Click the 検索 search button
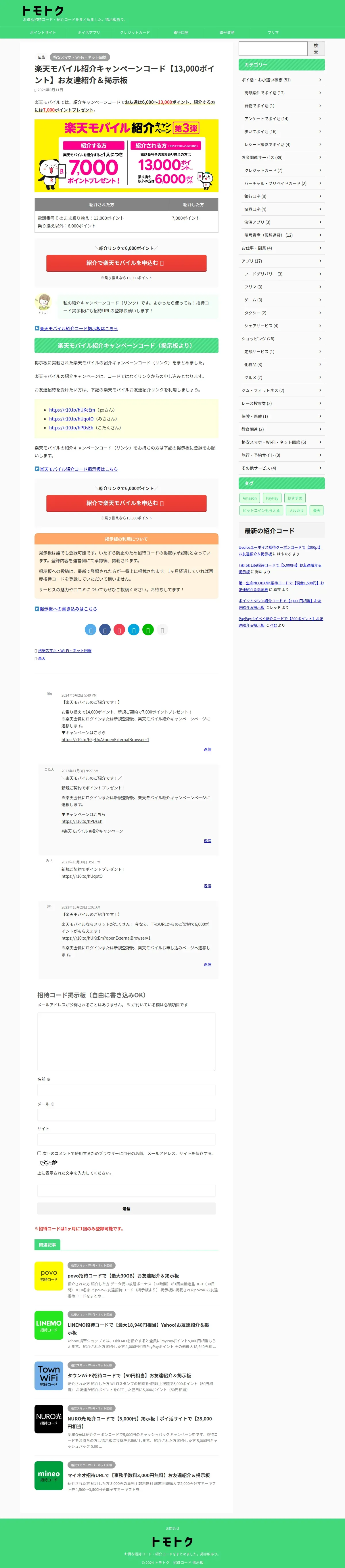The height and width of the screenshot is (1568, 345). pyautogui.click(x=316, y=49)
